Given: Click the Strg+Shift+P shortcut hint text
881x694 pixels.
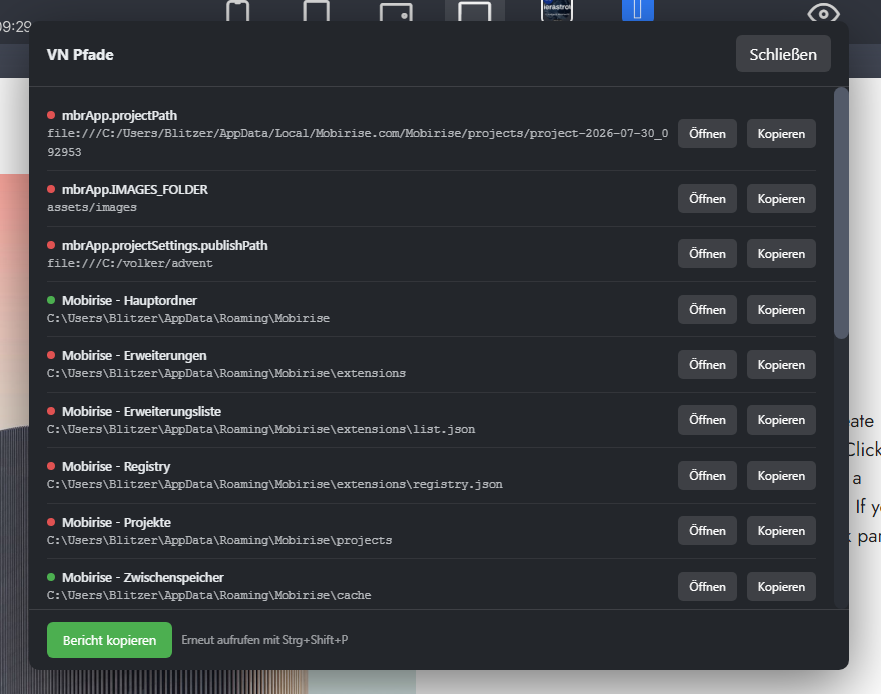Looking at the screenshot, I should coord(265,639).
